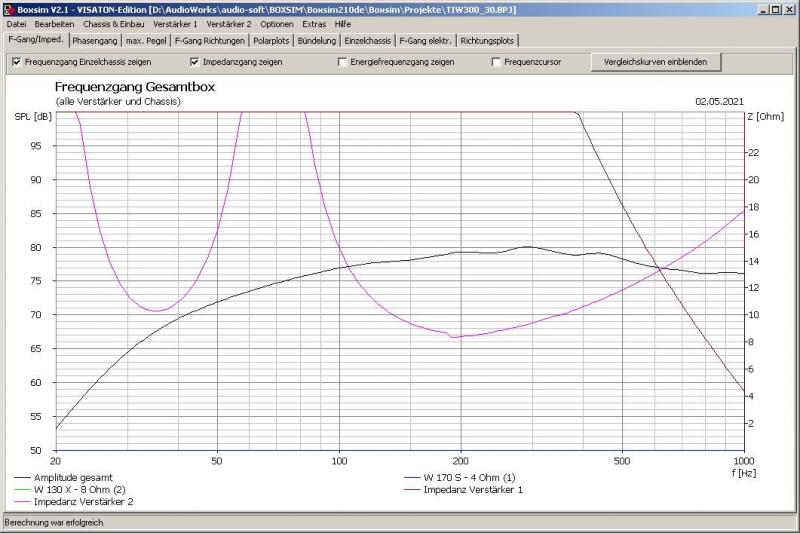Screen dimensions: 800x533
Task: Expand the Verstärker 1 menu
Action: tap(175, 23)
